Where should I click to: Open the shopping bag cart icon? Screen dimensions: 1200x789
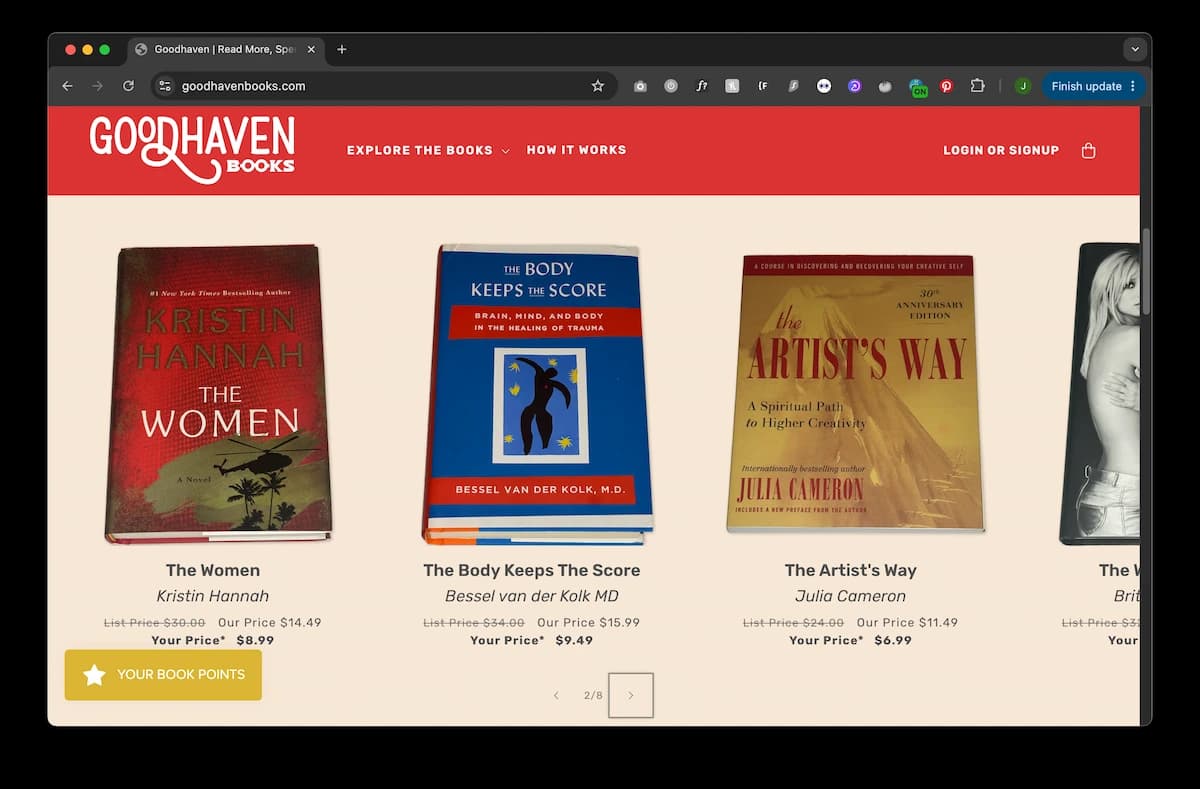[1089, 150]
